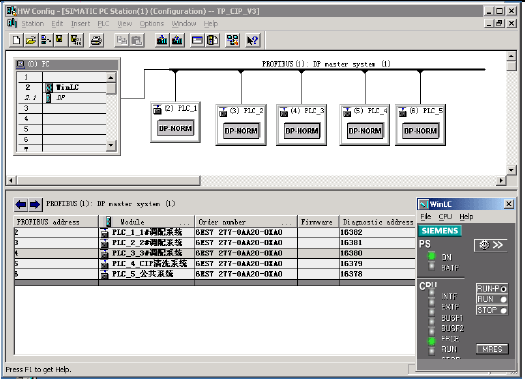Create a new station with New icon
The height and width of the screenshot is (379, 525).
[x=16, y=41]
